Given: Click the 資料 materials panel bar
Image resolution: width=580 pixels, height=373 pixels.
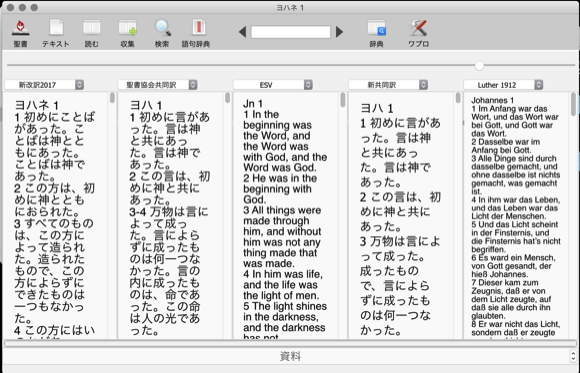Looking at the screenshot, I should tap(290, 356).
